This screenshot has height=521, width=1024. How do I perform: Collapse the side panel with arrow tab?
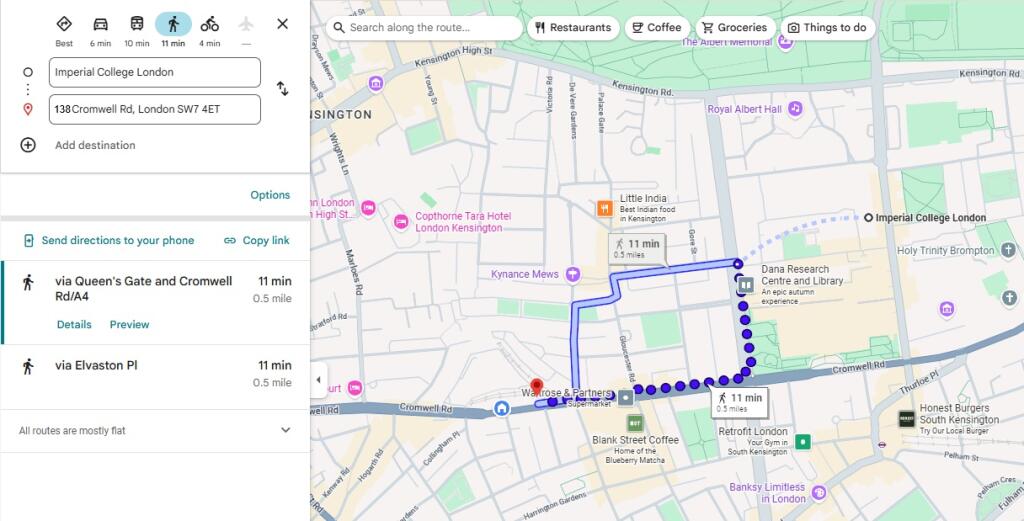pyautogui.click(x=319, y=380)
